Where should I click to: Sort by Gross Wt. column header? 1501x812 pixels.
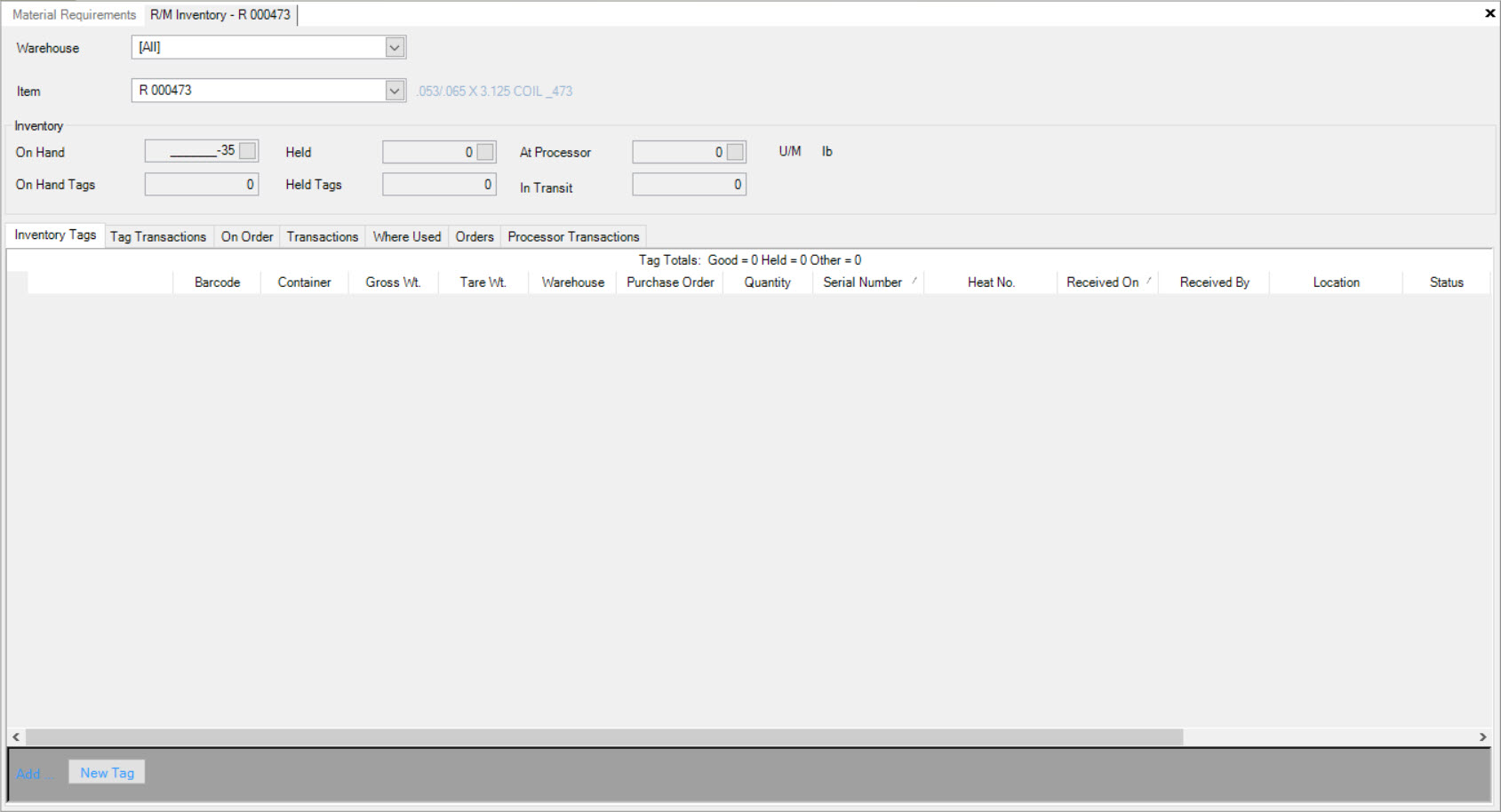393,283
